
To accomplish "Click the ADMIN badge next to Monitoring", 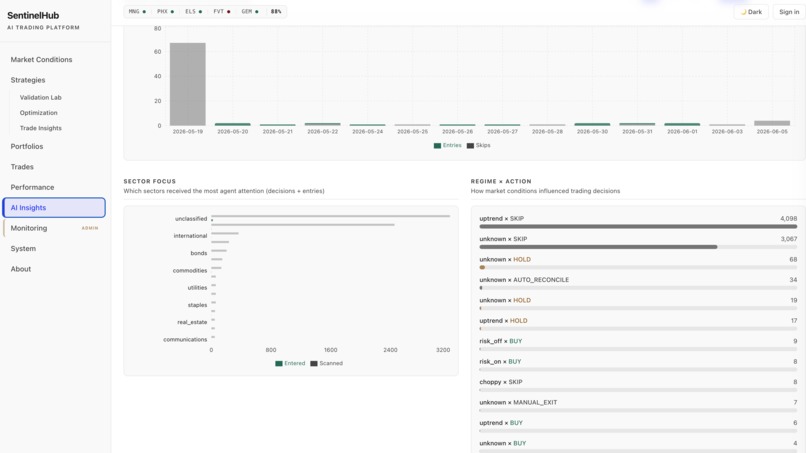I will pos(90,228).
